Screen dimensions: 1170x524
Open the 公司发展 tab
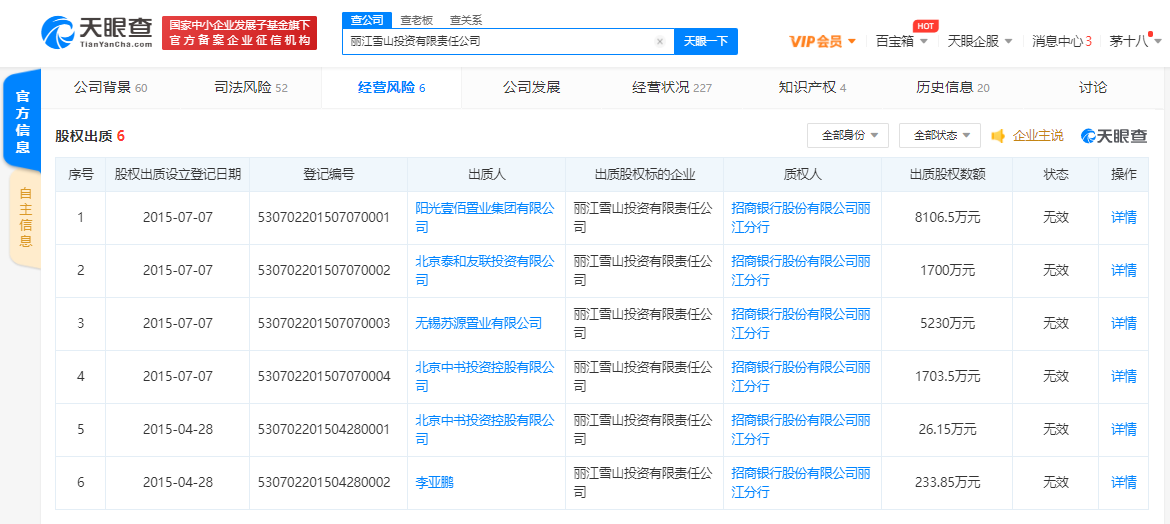pos(531,87)
